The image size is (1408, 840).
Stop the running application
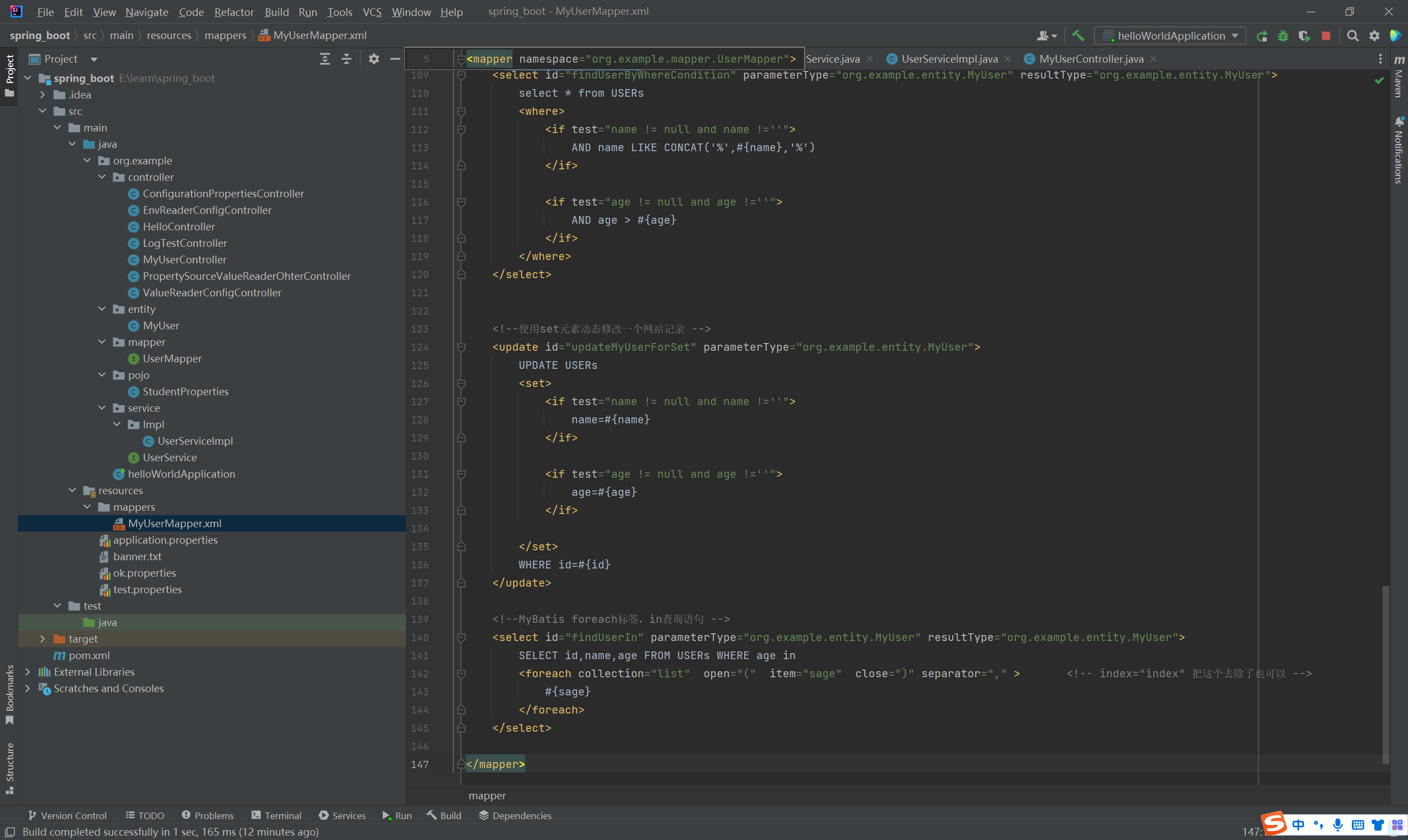click(x=1326, y=36)
